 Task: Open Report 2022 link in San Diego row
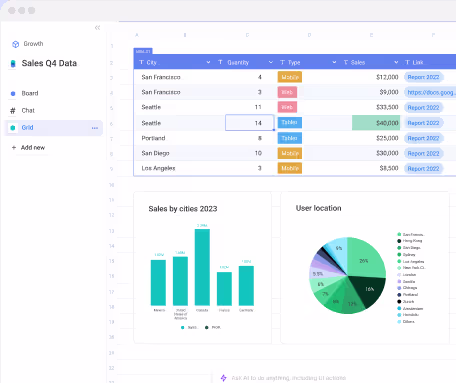[423, 154]
